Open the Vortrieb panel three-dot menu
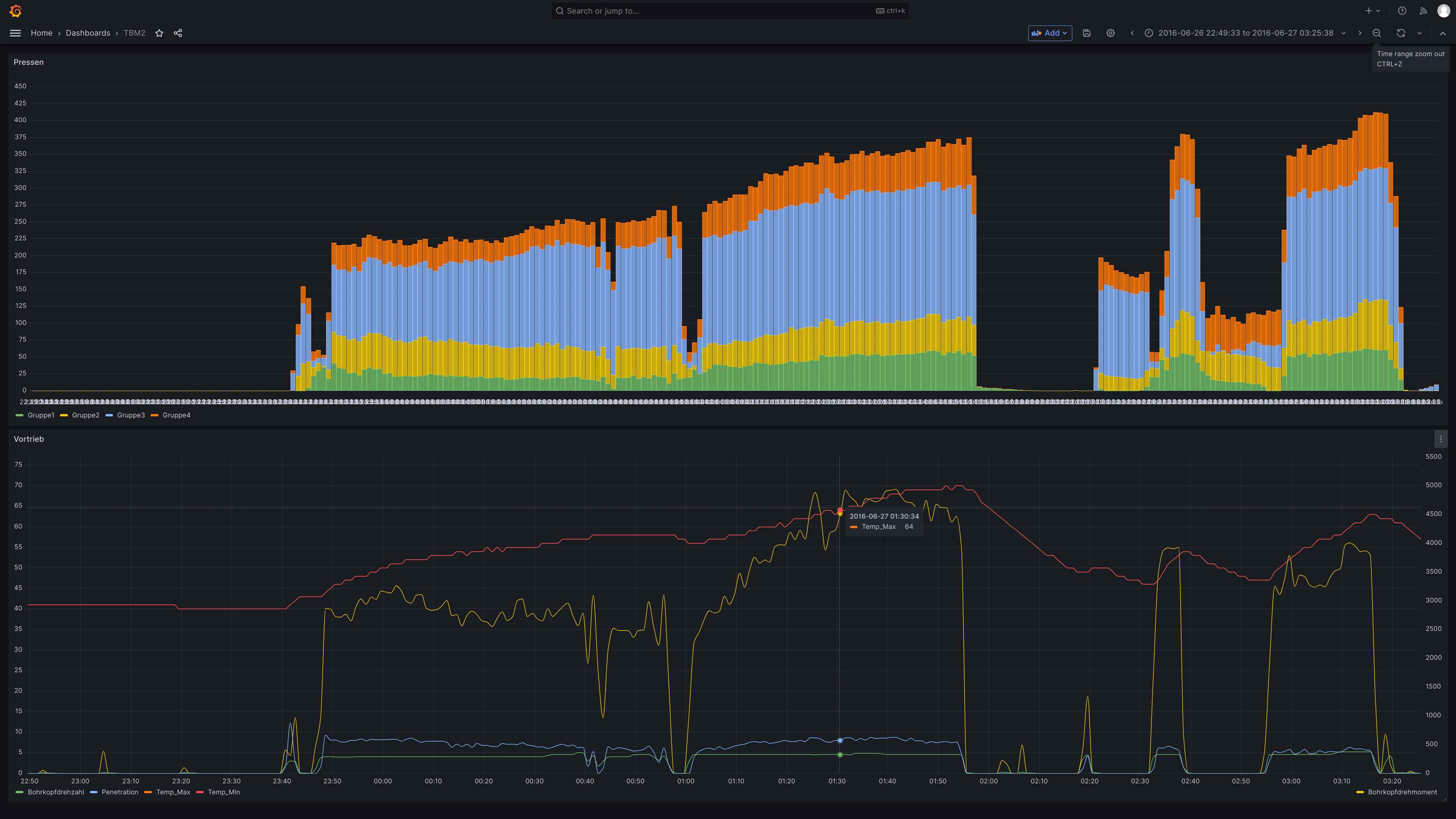1456x819 pixels. click(x=1441, y=439)
